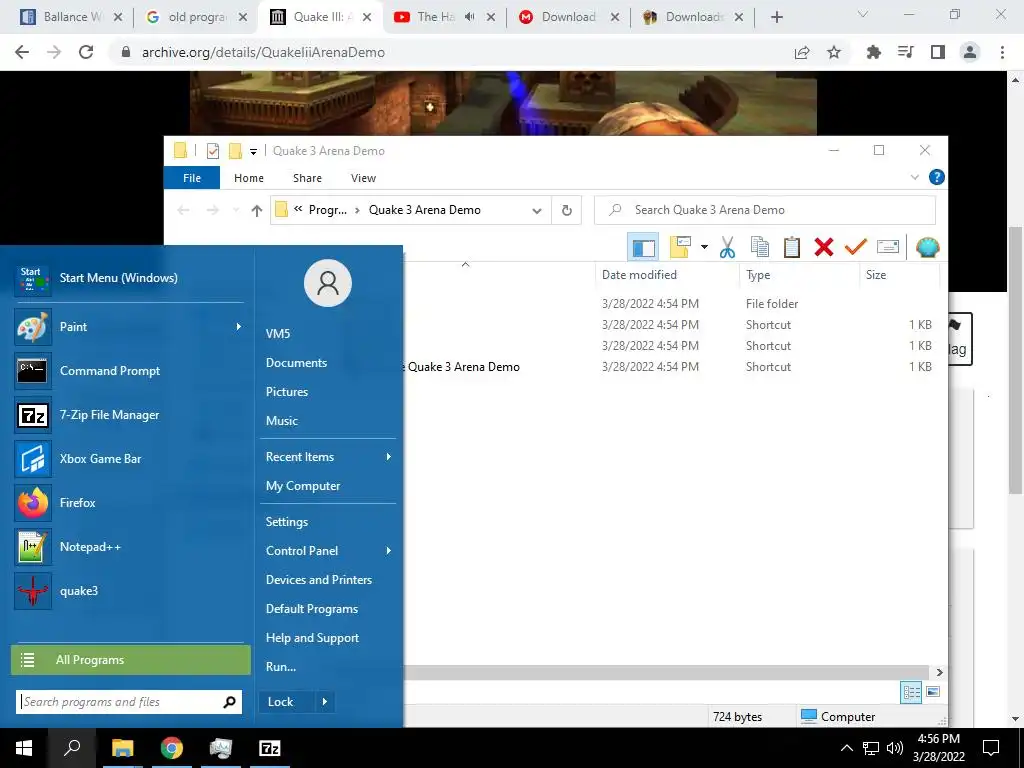Open the quick access toolbar dropdown

click(253, 152)
